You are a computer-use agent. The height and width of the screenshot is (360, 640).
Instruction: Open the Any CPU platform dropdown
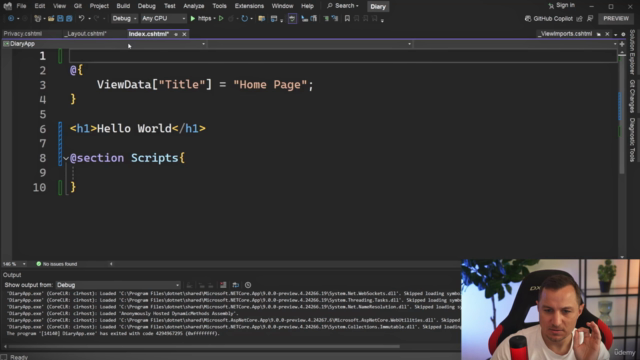[x=163, y=19]
